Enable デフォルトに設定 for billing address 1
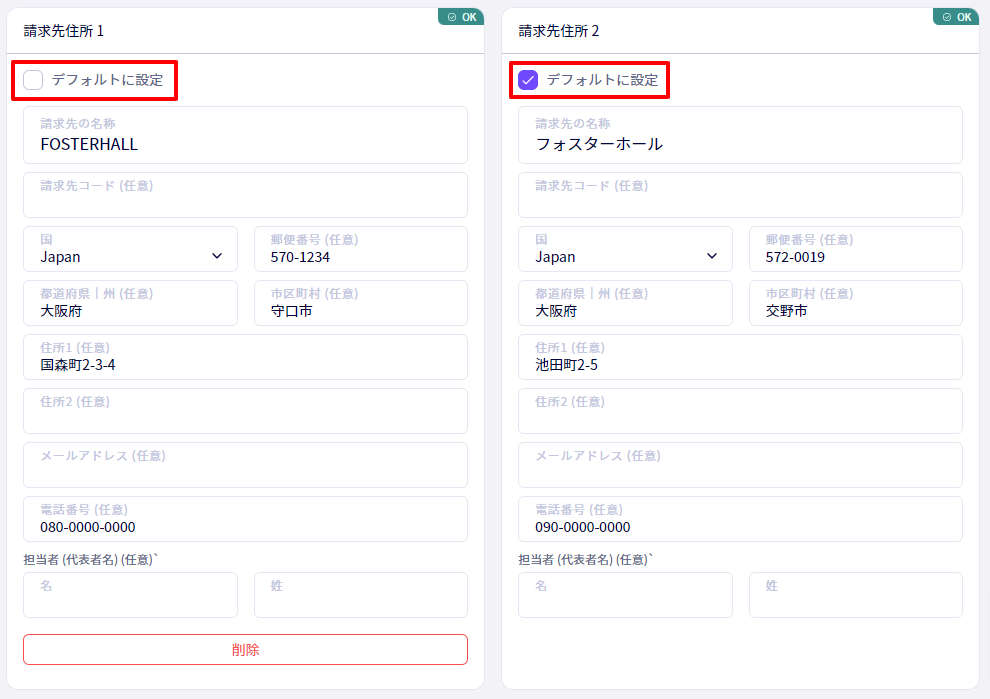The height and width of the screenshot is (699, 990). [x=33, y=80]
